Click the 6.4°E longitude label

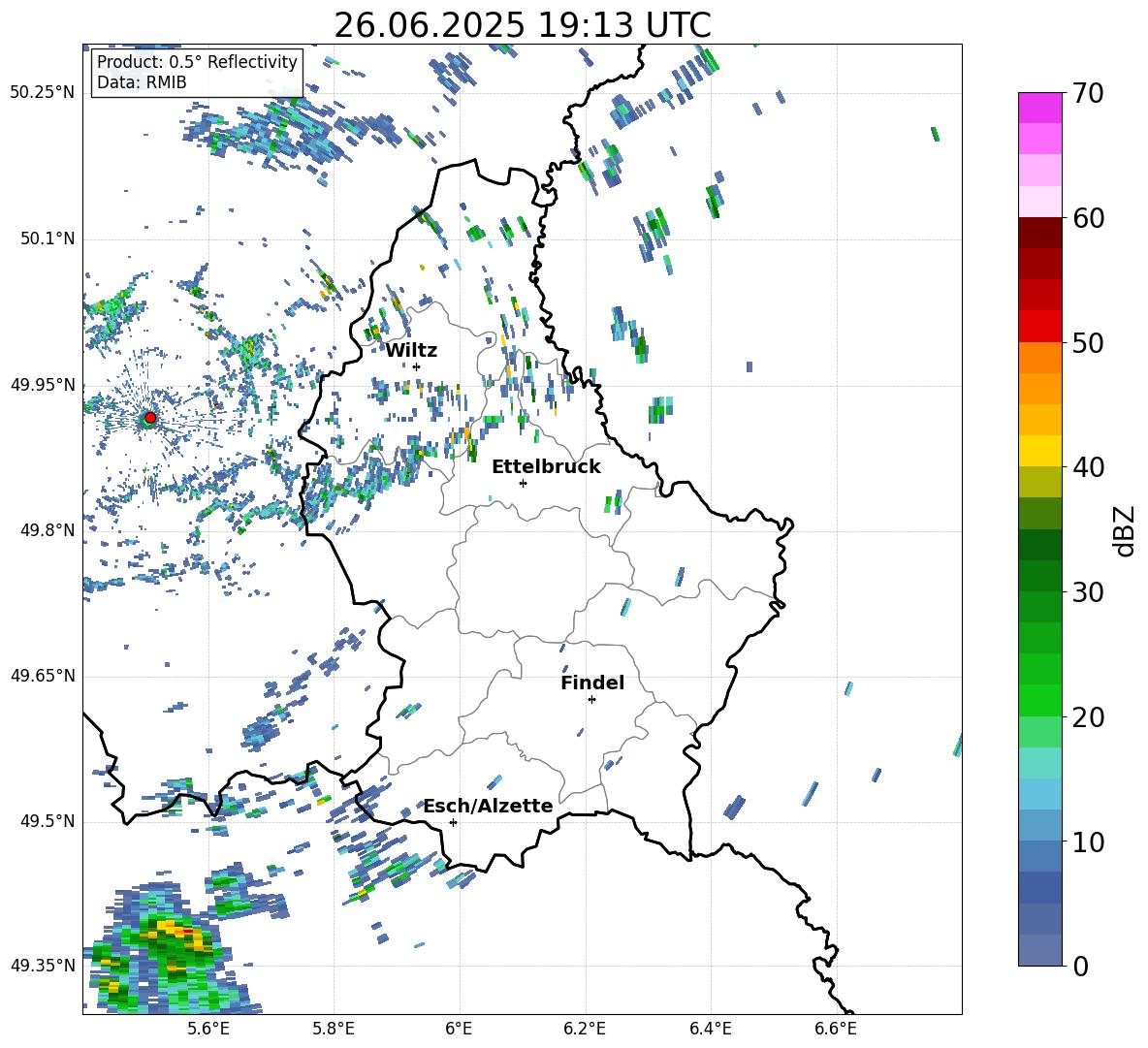tap(710, 1029)
